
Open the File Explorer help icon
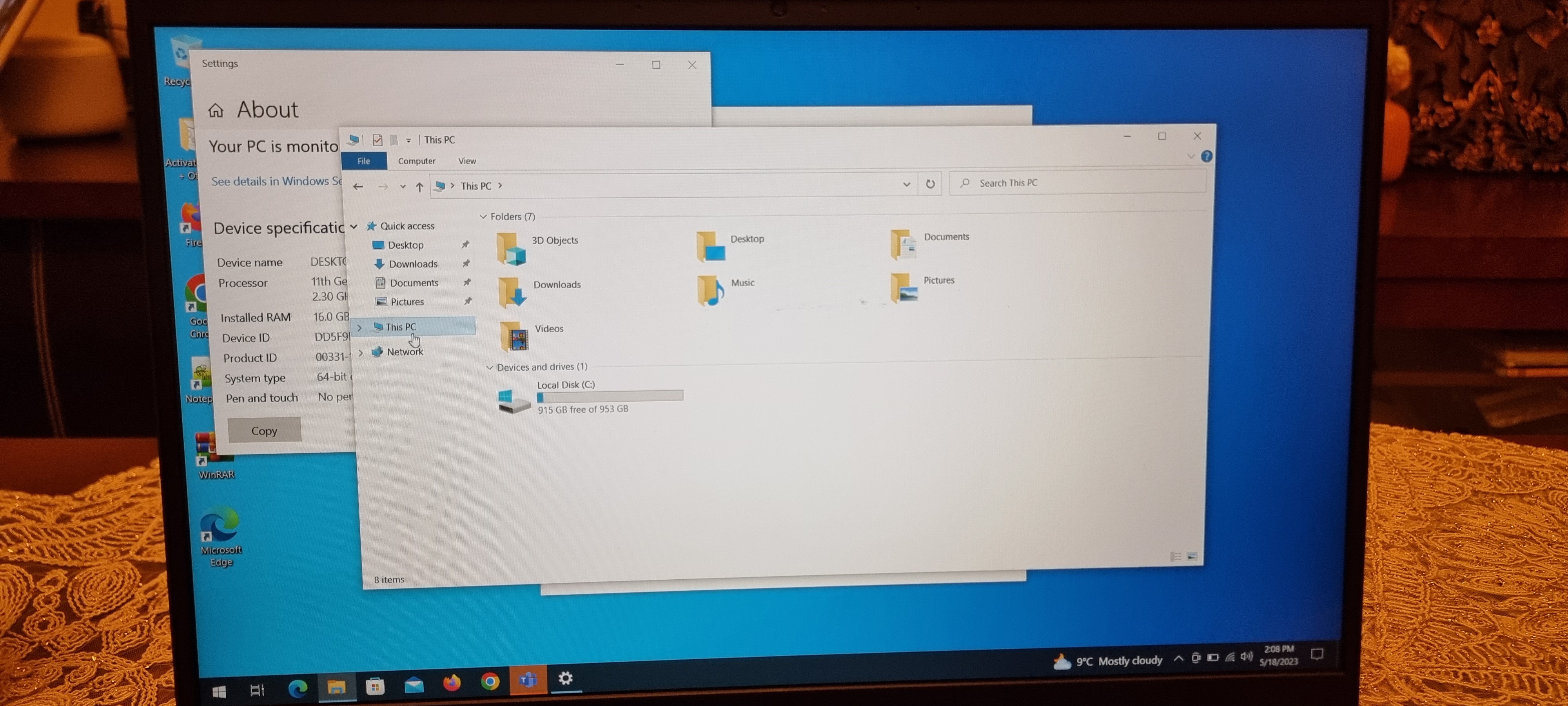coord(1206,156)
